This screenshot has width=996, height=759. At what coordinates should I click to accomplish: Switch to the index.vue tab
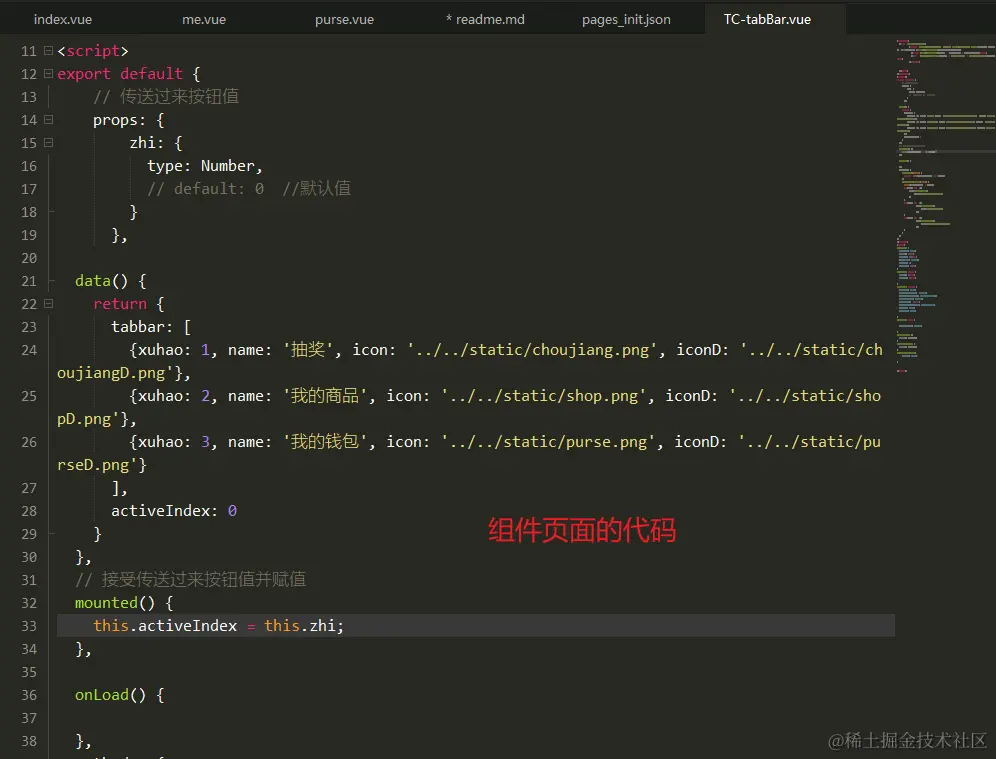pos(62,19)
